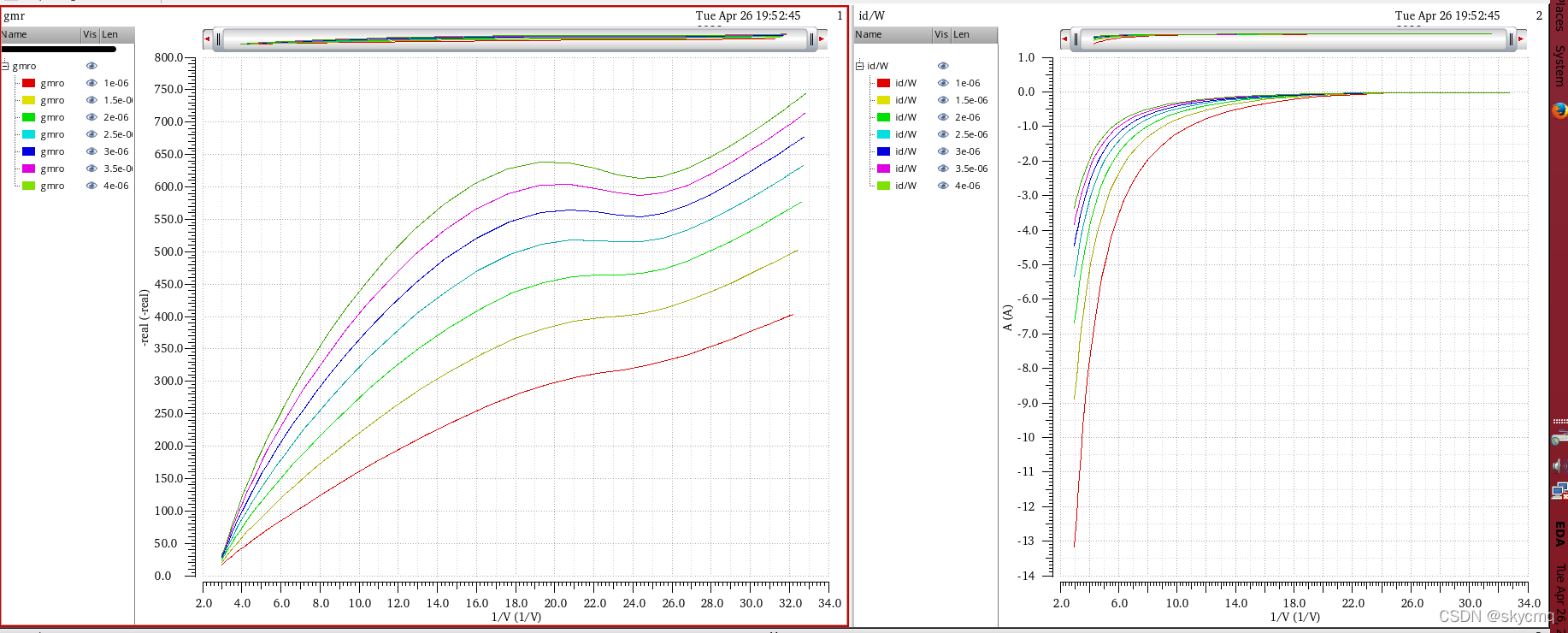Screen dimensions: 1568x633
Task: Click the Vis column header in gmr legend
Action: click(90, 35)
